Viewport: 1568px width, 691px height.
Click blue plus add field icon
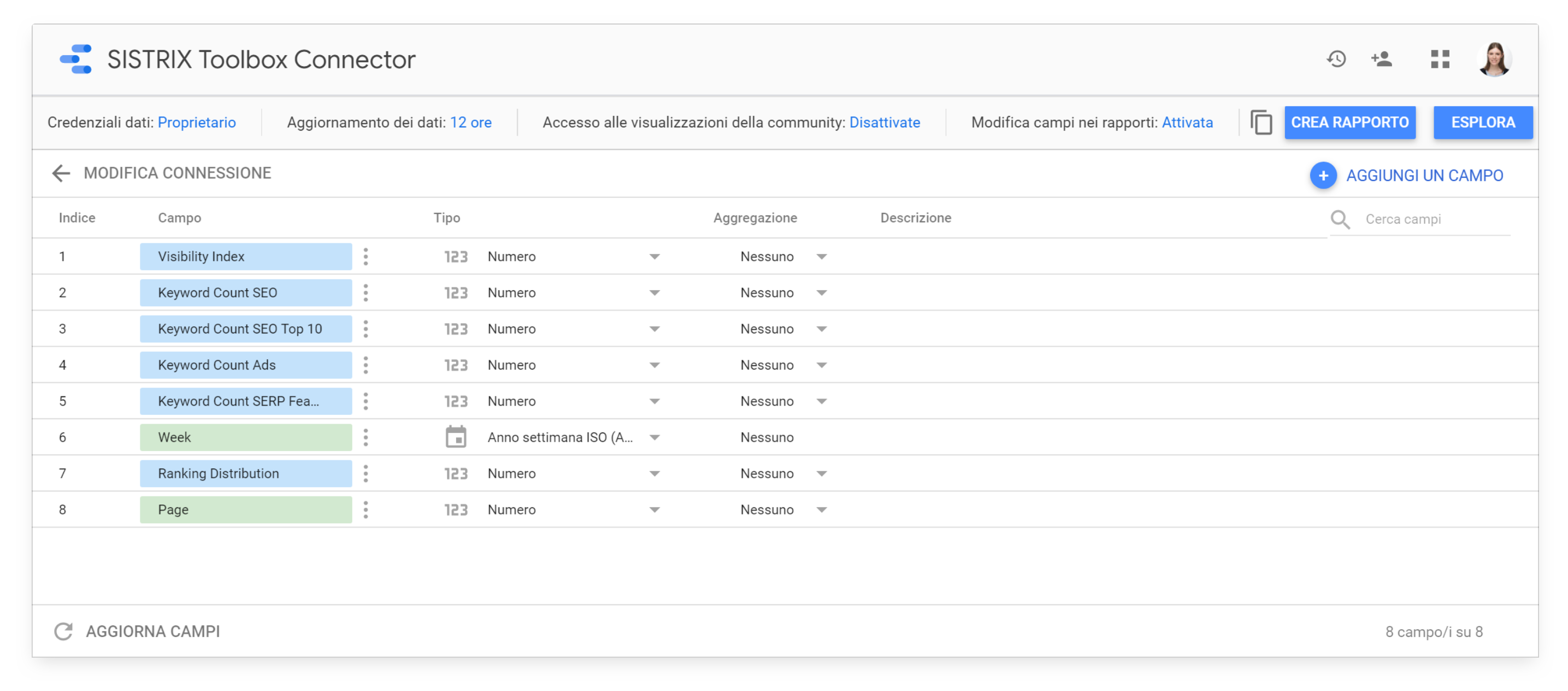tap(1323, 175)
